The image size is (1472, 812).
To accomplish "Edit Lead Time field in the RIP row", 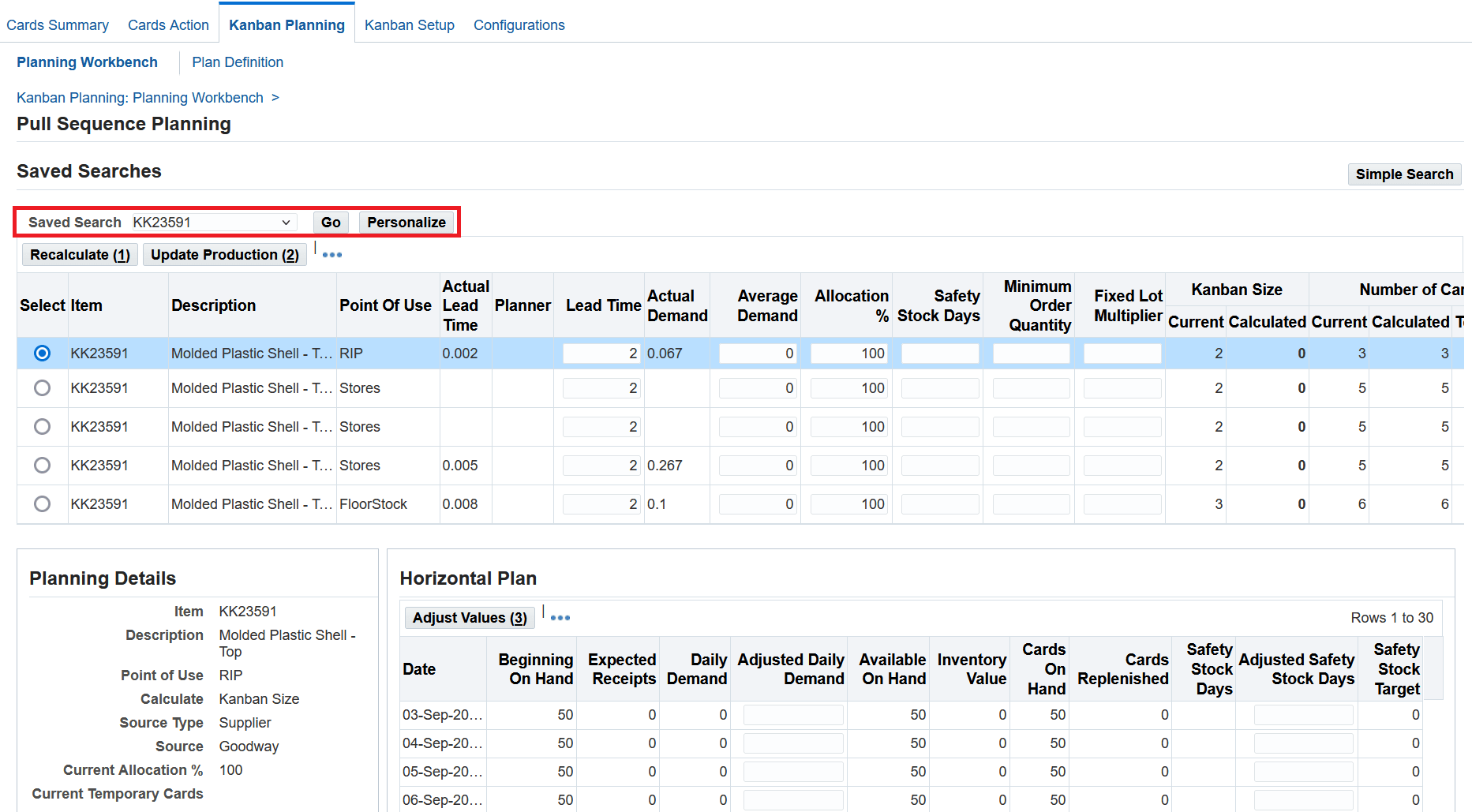I will pos(601,353).
